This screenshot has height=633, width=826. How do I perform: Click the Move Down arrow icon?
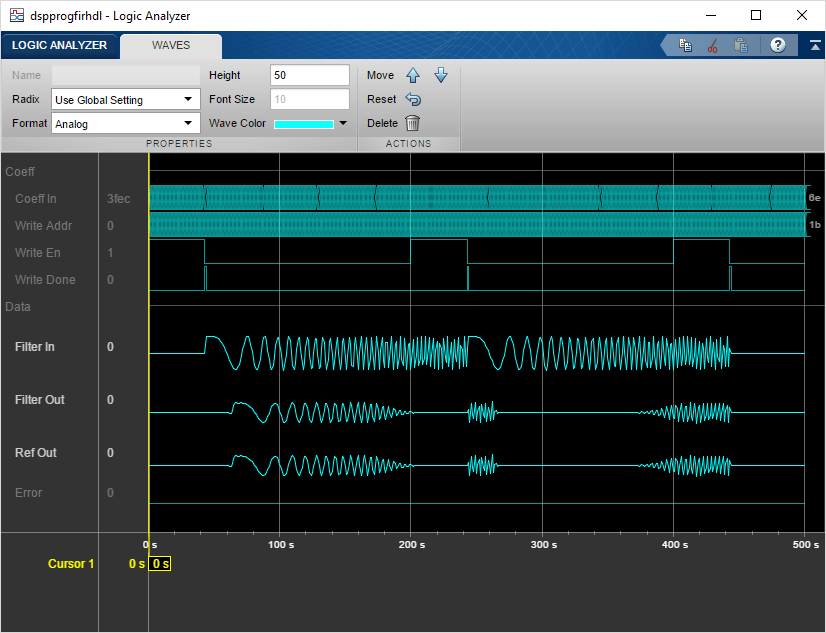click(x=440, y=76)
